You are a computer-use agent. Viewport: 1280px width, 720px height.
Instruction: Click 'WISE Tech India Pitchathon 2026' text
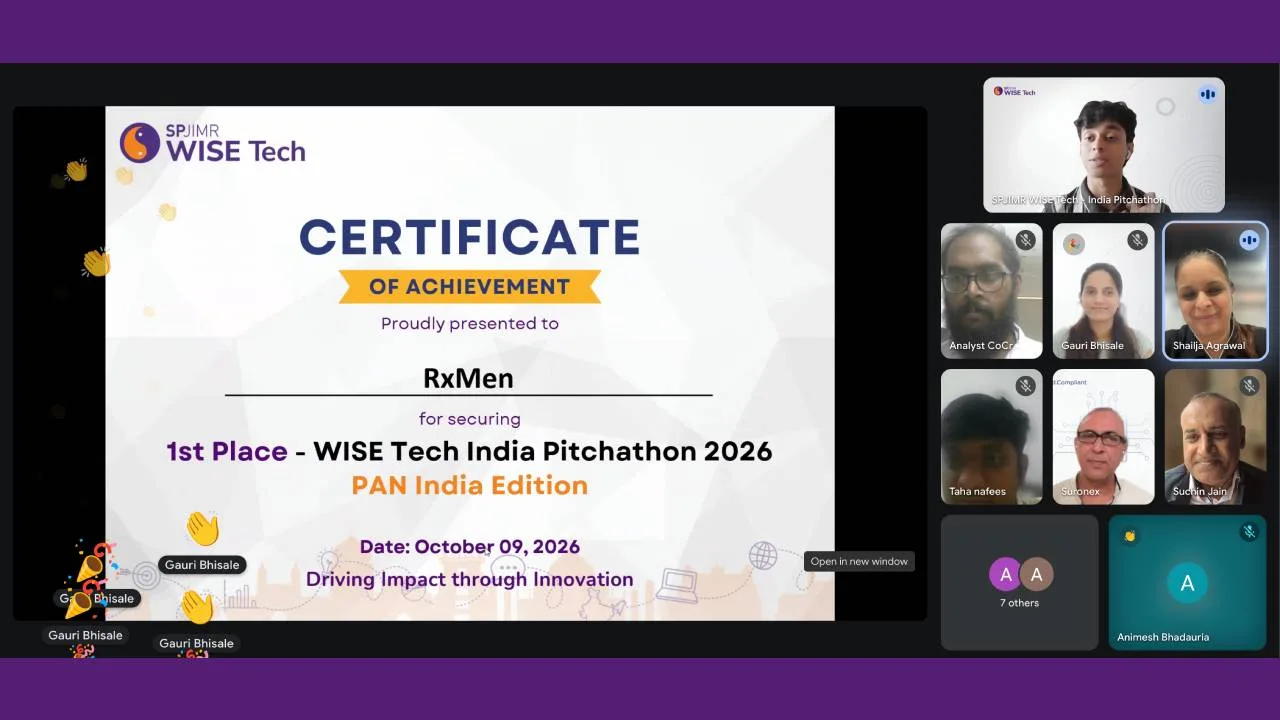pos(543,451)
